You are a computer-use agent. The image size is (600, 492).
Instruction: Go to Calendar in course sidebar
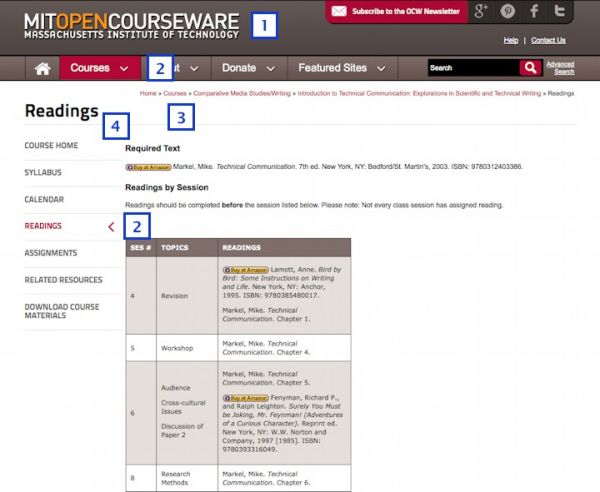44,199
